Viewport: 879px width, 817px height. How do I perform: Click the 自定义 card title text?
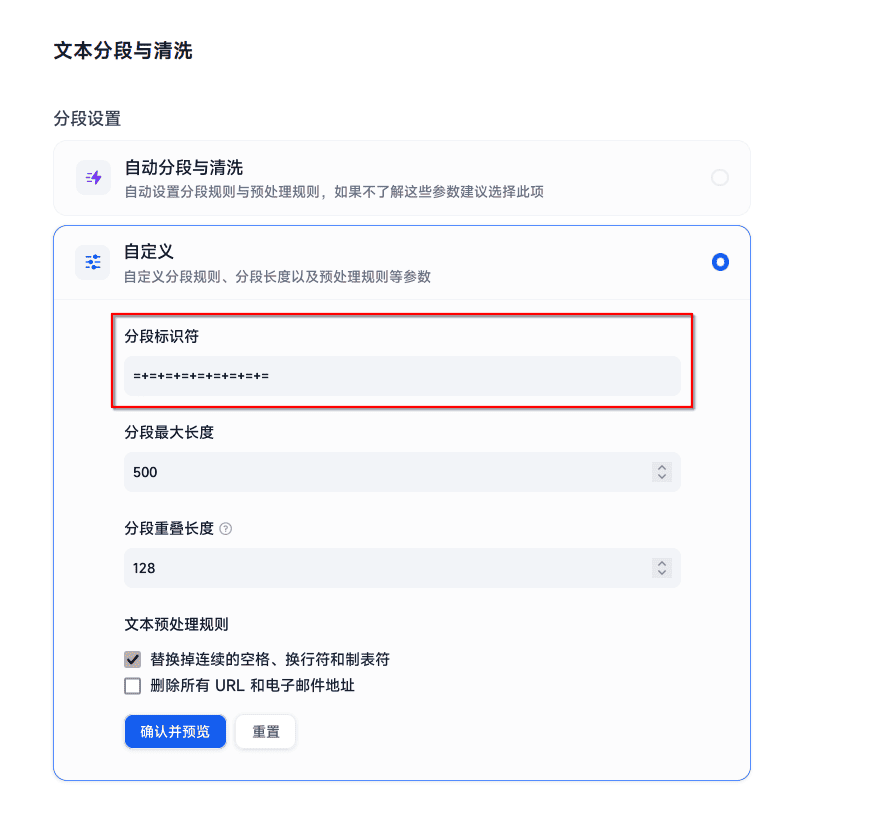point(149,252)
